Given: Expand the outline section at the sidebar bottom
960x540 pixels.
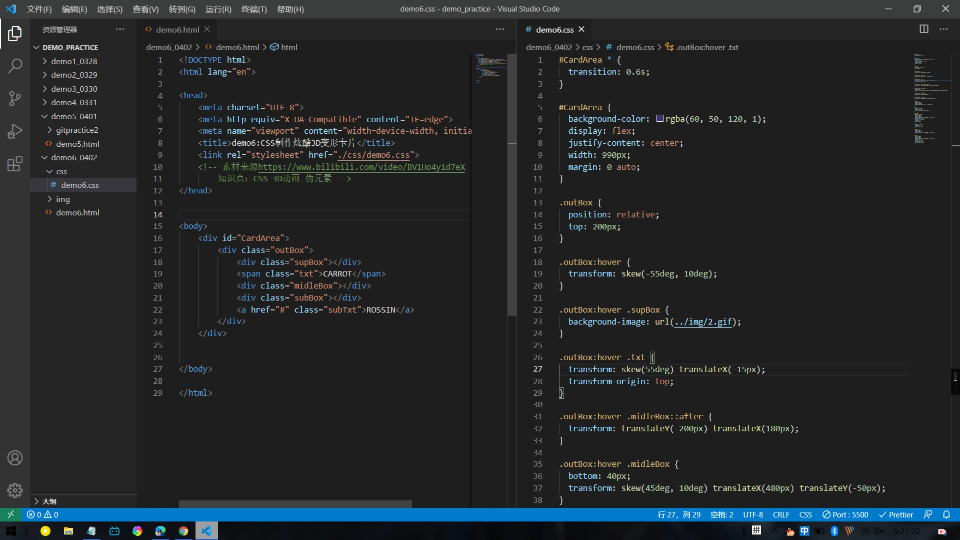Looking at the screenshot, I should [x=48, y=501].
